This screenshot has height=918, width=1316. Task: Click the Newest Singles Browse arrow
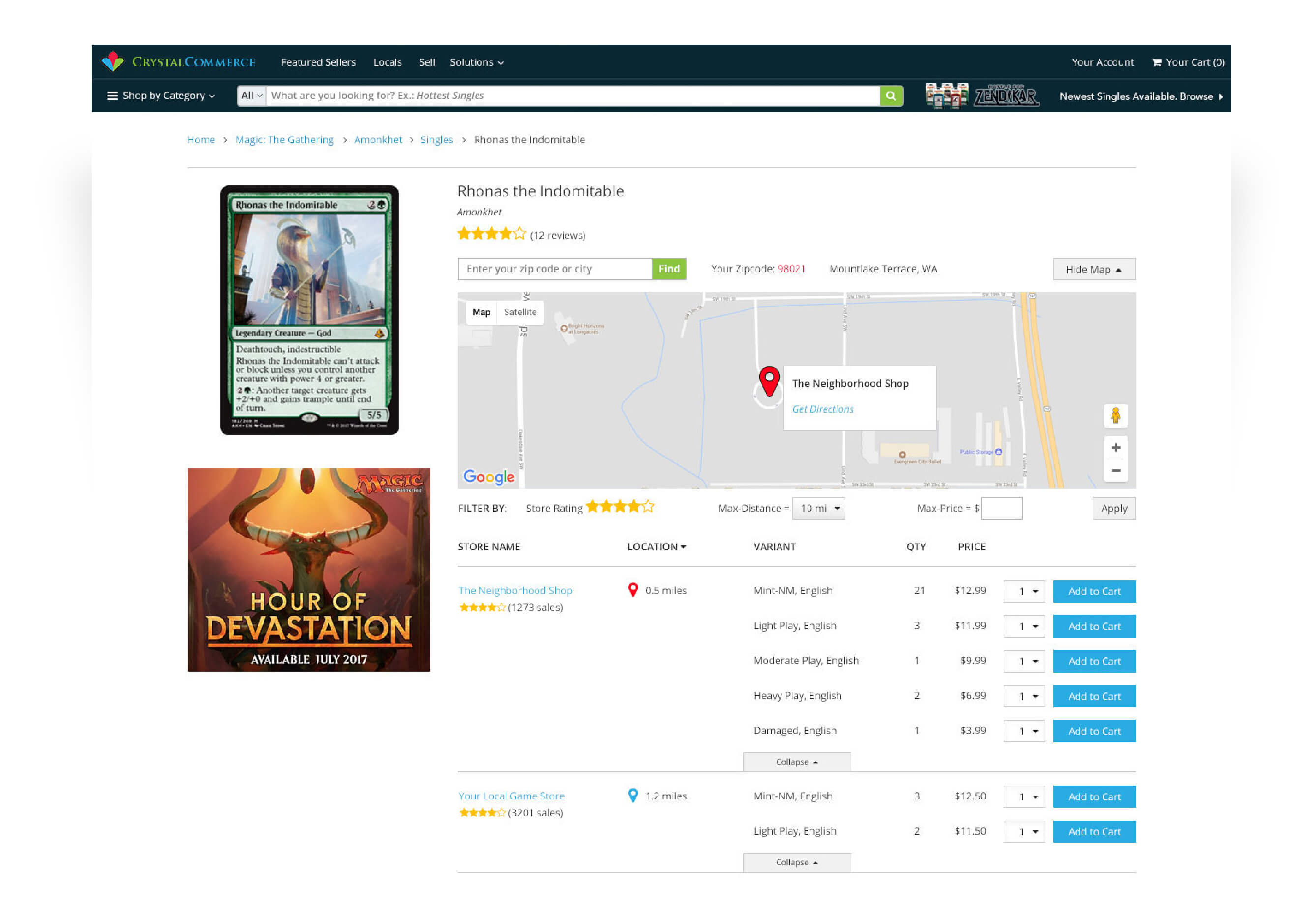pyautogui.click(x=1220, y=97)
